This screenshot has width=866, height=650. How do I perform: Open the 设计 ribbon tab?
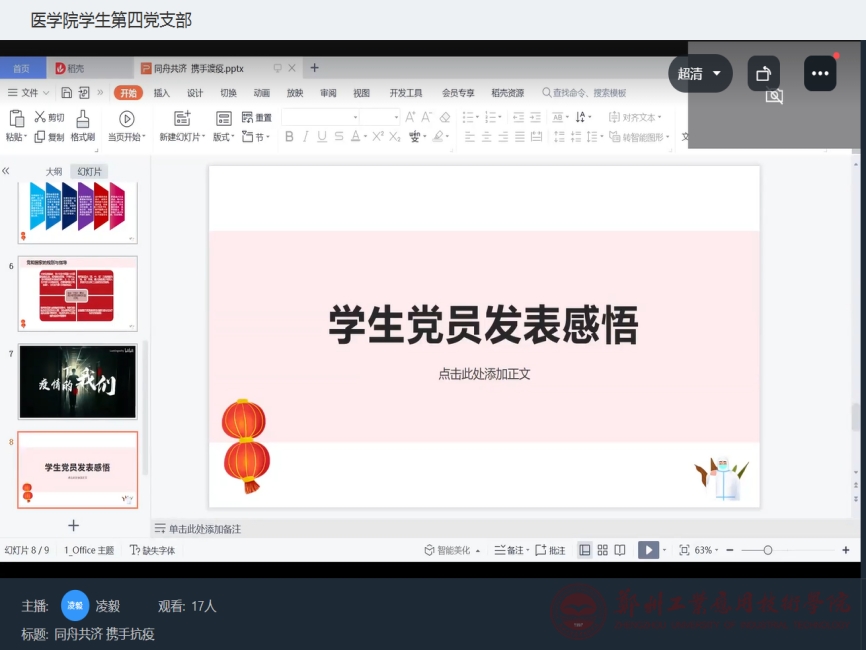click(194, 93)
